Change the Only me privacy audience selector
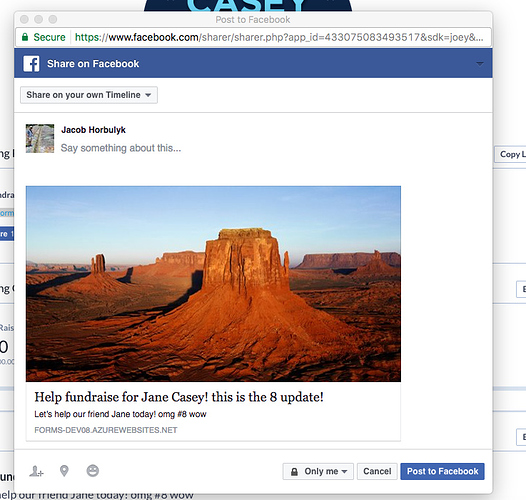Viewport: 526px width, 500px height. click(x=318, y=471)
